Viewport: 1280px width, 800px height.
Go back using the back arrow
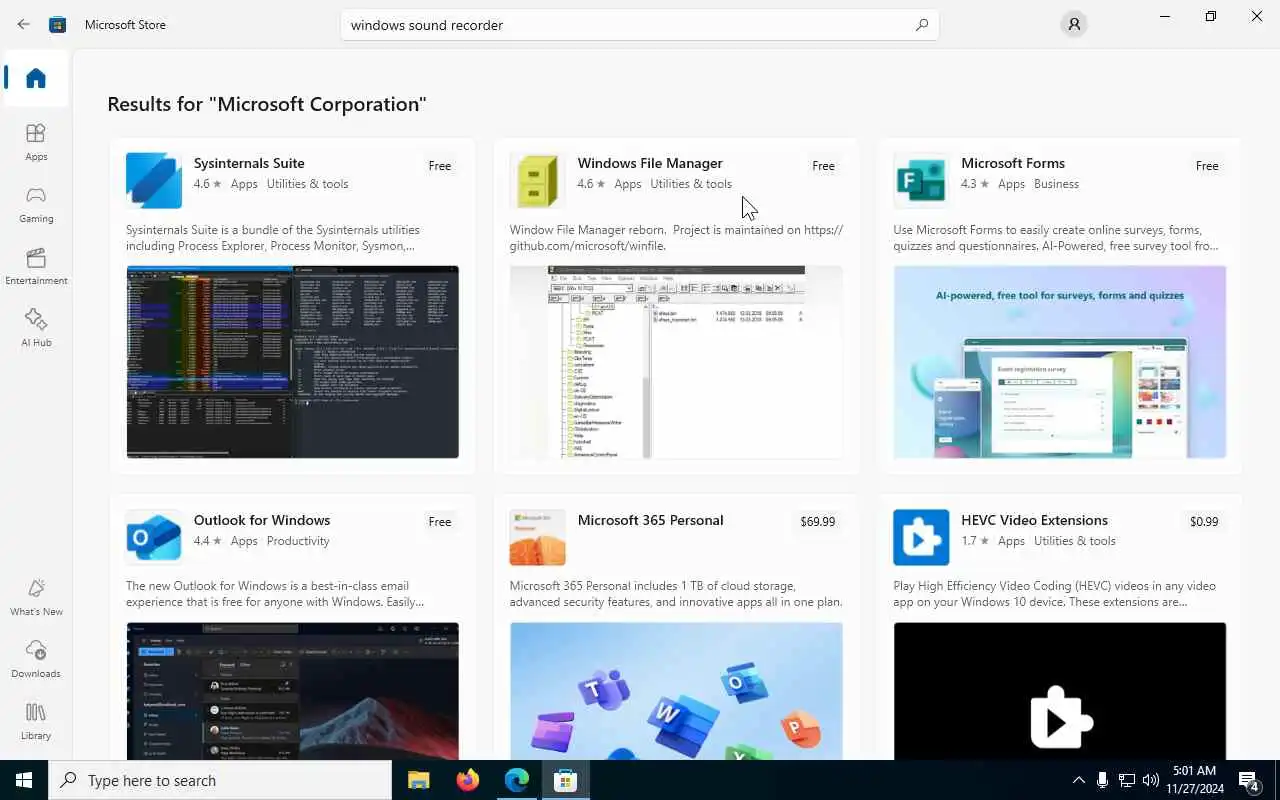[x=23, y=24]
